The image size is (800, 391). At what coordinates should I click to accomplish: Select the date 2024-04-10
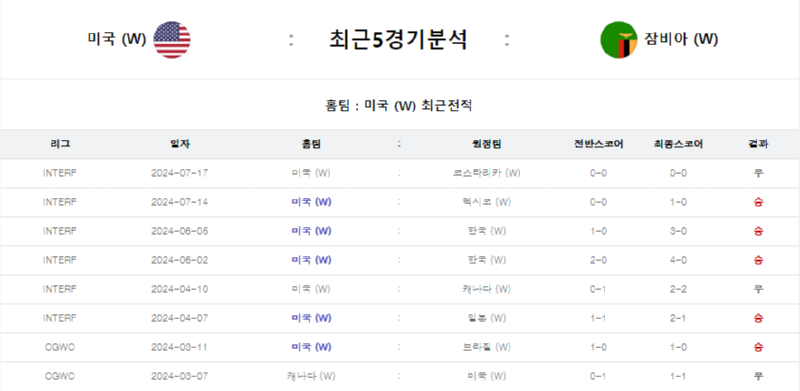click(180, 289)
